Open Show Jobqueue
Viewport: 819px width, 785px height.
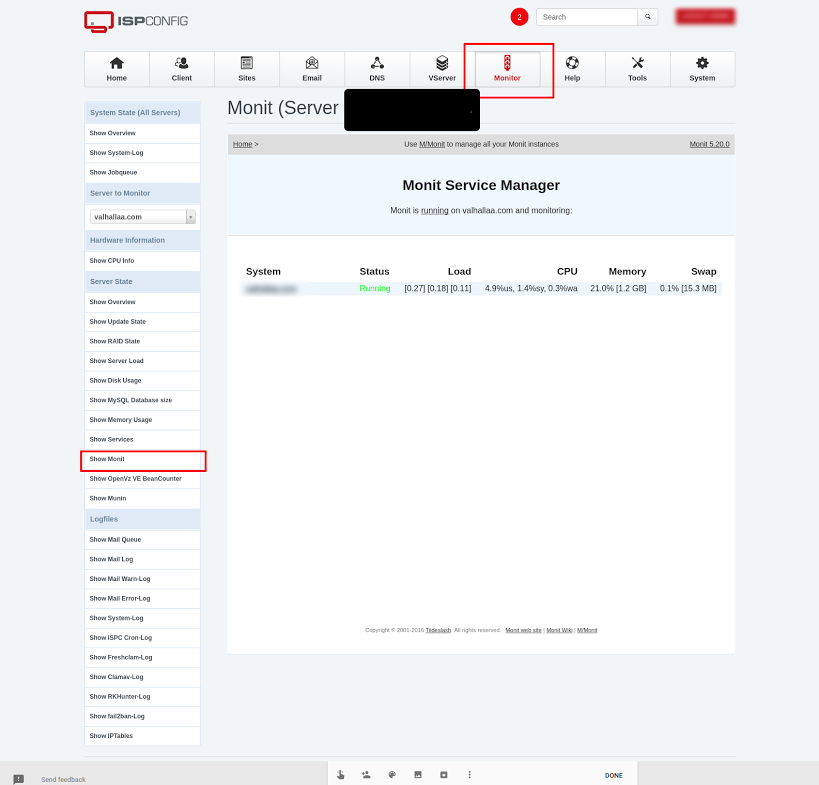pyautogui.click(x=142, y=172)
